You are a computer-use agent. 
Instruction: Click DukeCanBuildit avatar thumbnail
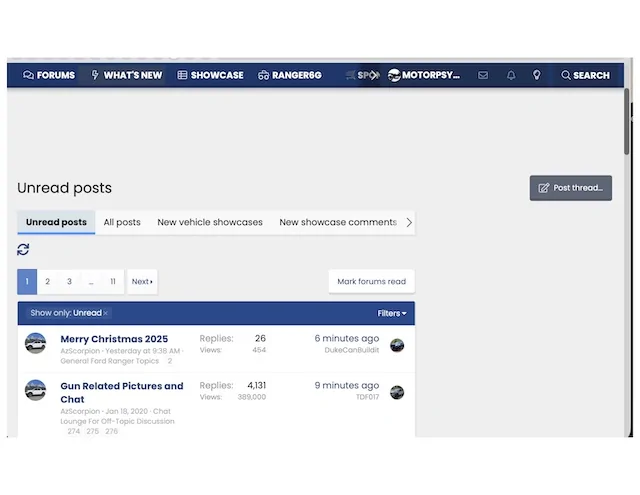click(397, 345)
